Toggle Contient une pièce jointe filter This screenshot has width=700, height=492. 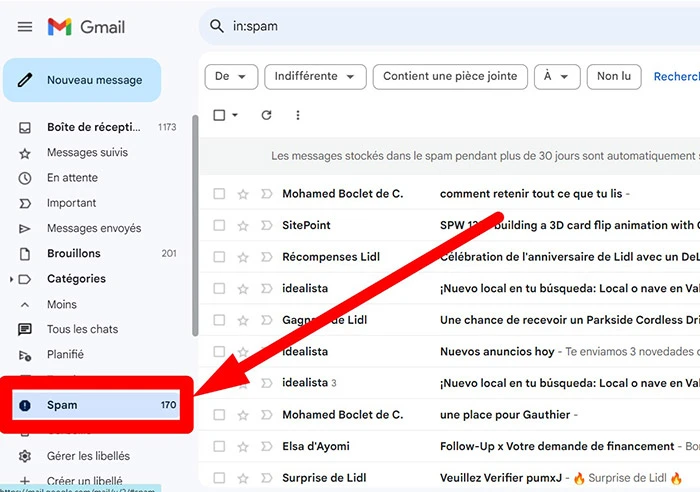(450, 77)
